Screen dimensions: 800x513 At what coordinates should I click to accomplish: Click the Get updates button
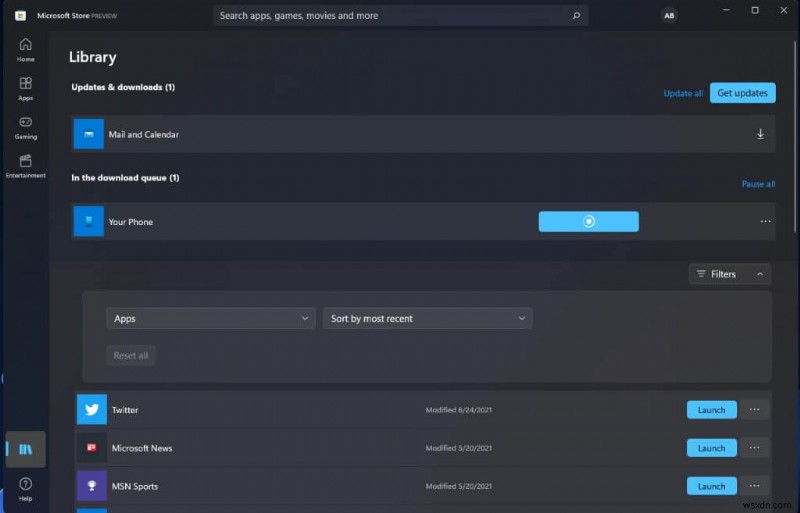[742, 93]
